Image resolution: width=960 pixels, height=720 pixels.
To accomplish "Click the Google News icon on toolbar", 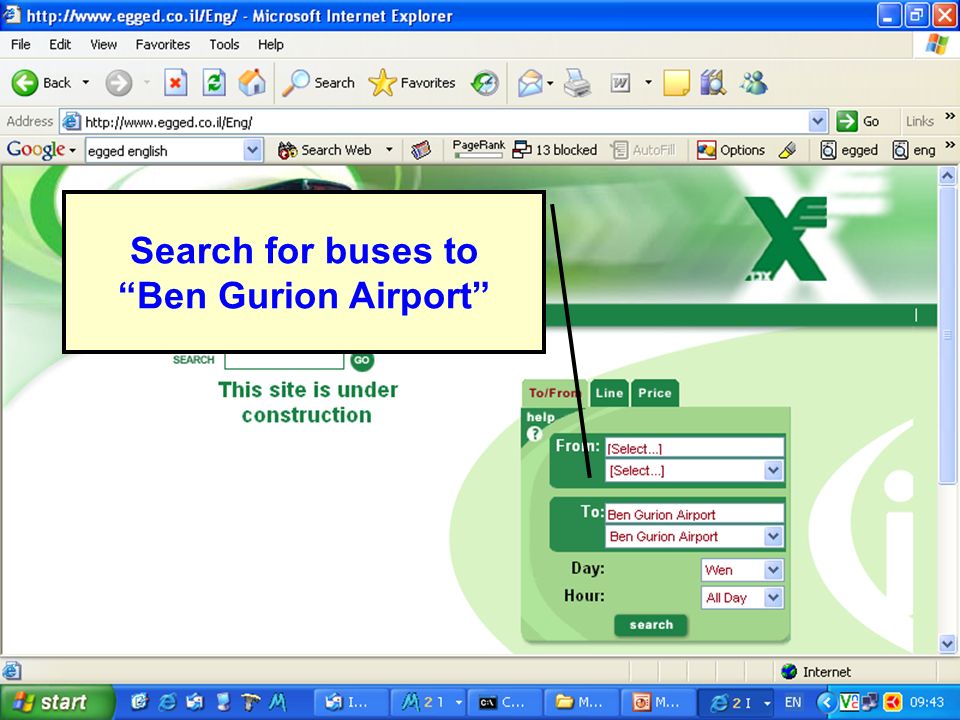I will click(421, 150).
